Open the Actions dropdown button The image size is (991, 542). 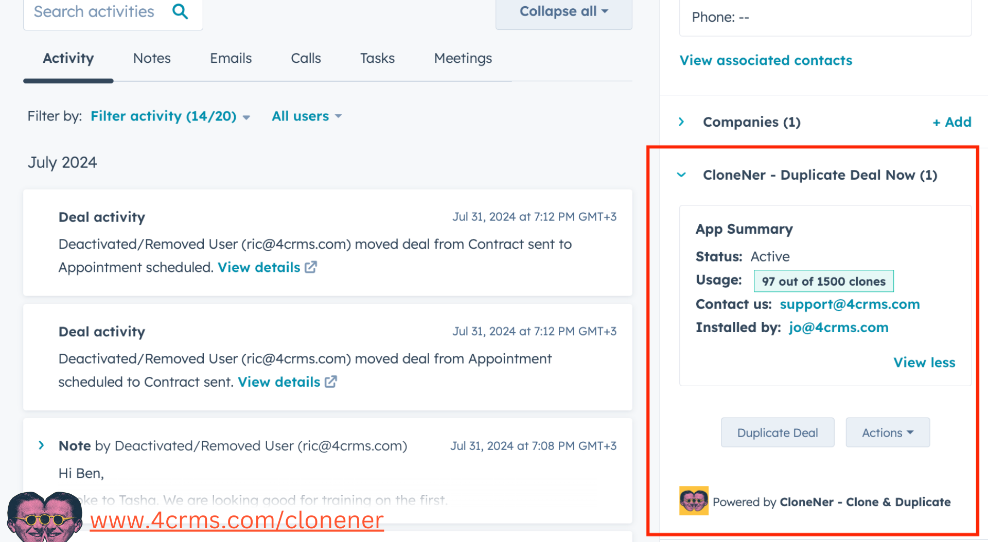coord(887,433)
